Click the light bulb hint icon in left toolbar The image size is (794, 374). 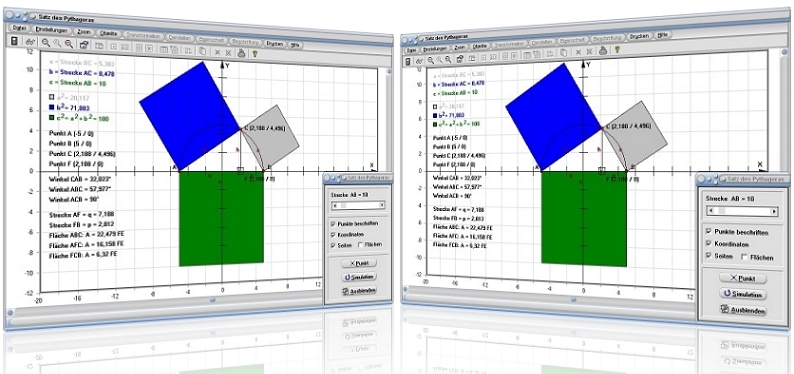(255, 53)
